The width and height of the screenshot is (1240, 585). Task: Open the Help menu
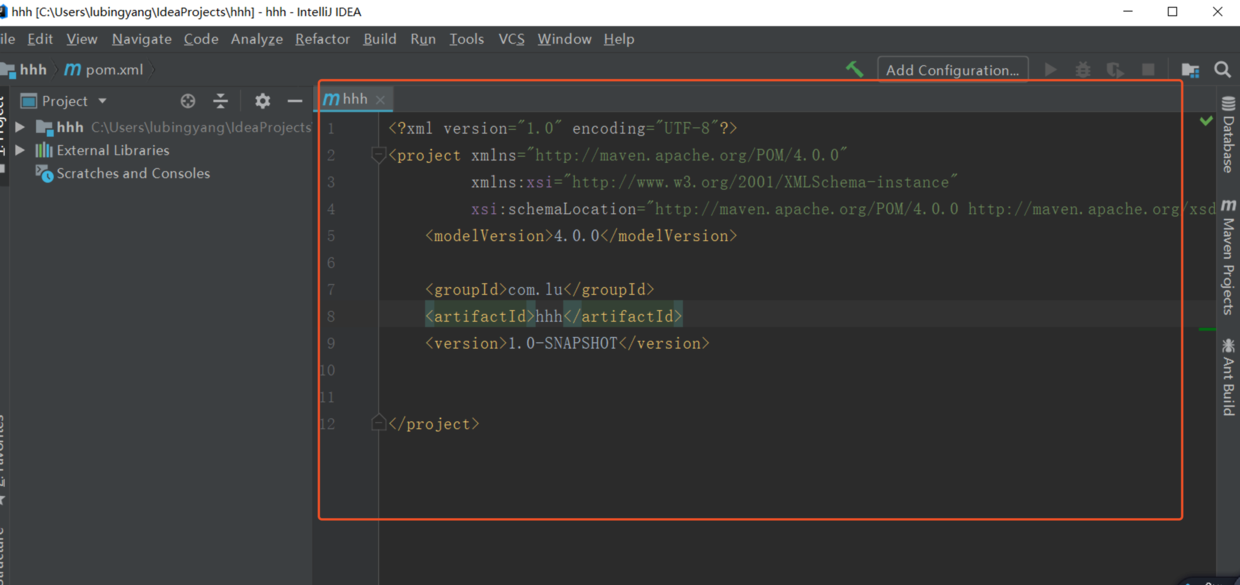click(619, 39)
